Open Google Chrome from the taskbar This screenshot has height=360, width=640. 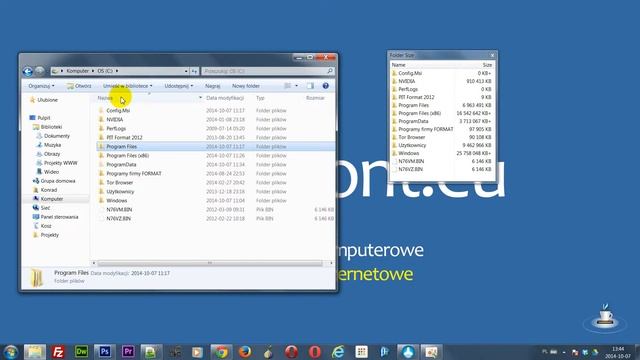221,352
